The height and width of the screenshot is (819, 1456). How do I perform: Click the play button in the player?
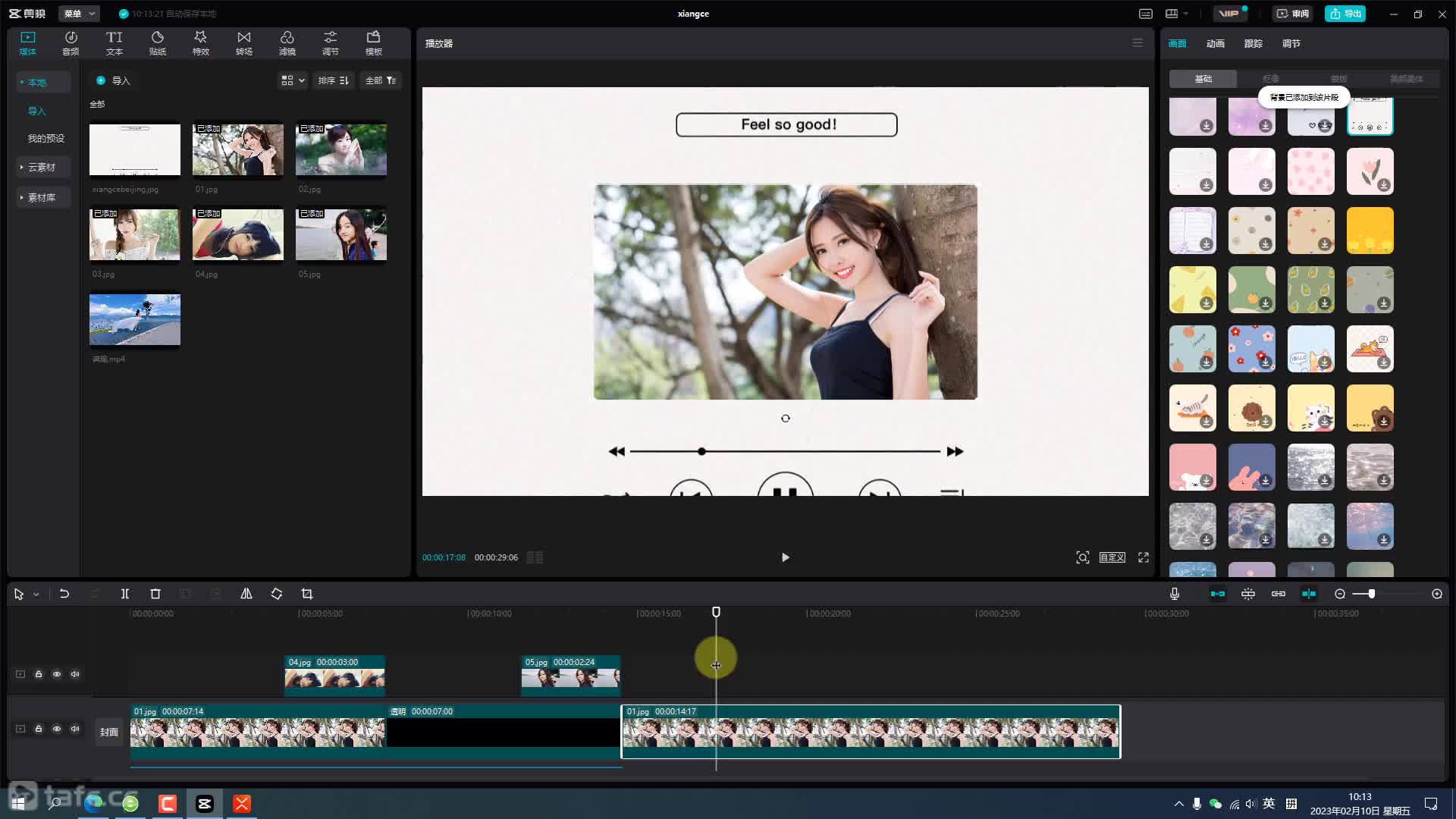point(785,557)
